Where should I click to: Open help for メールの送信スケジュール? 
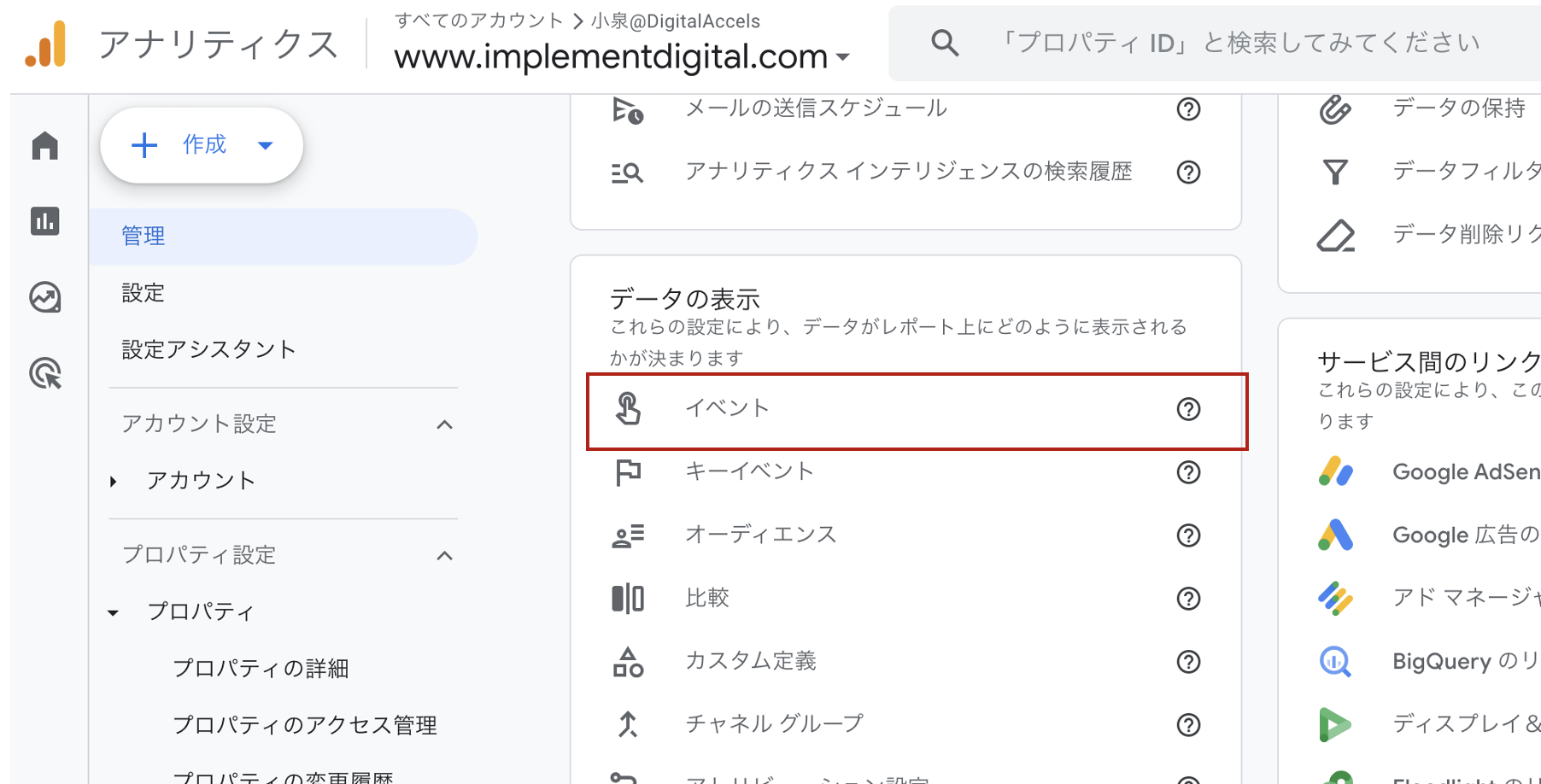coord(1188,109)
